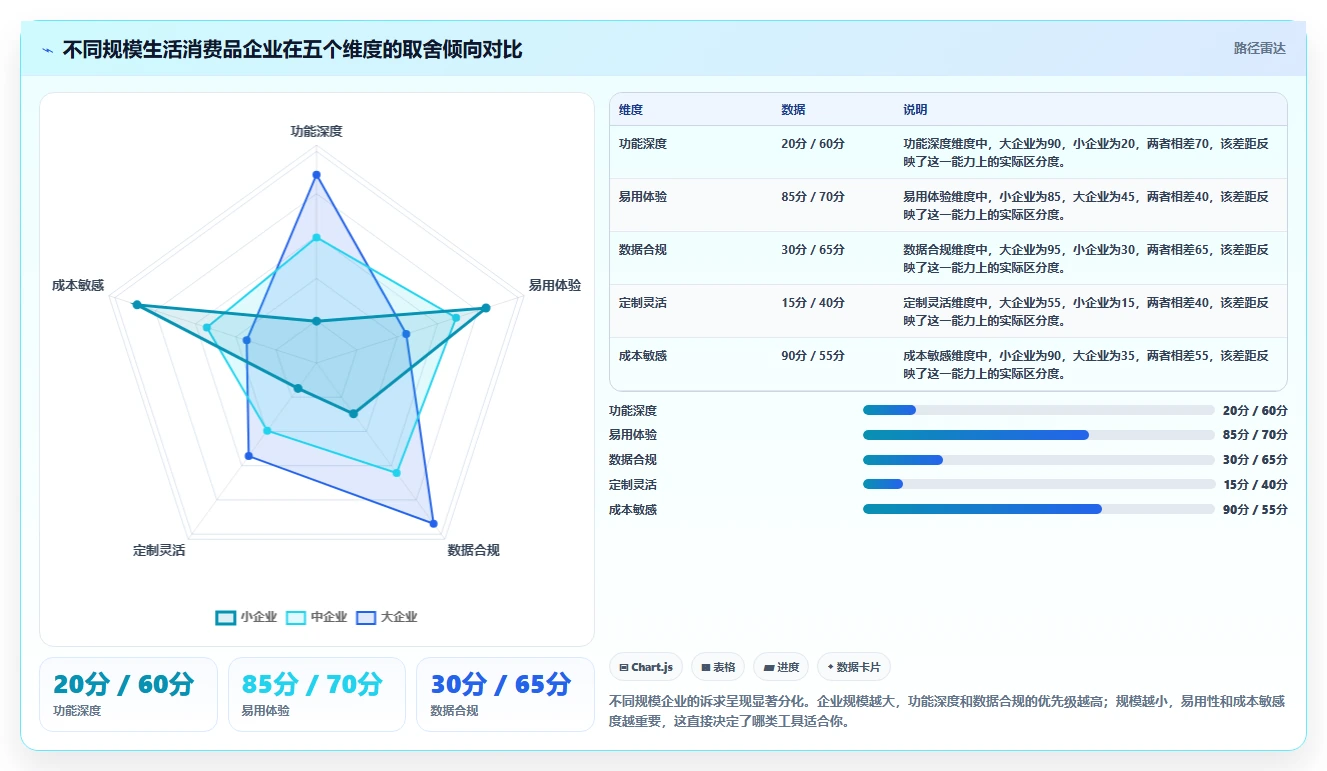Image resolution: width=1327 pixels, height=771 pixels.
Task: Toggle the 小企业 legend swatch
Action: (x=226, y=617)
